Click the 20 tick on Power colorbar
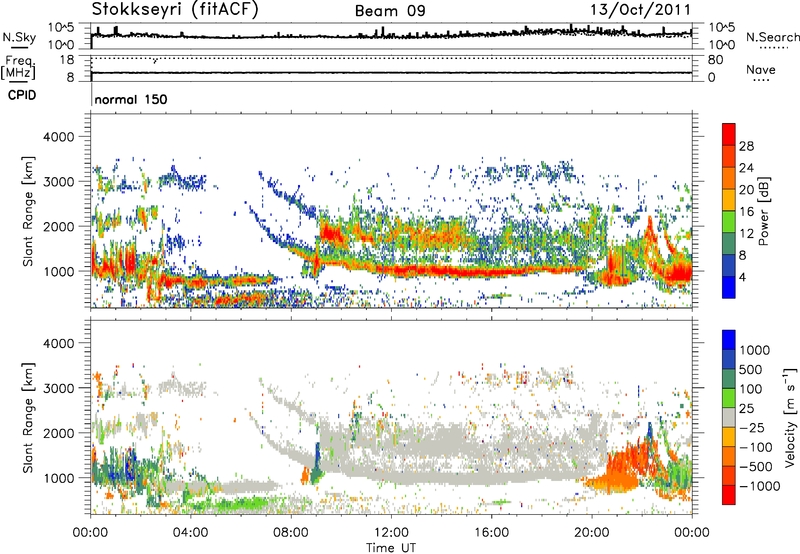The height and width of the screenshot is (554, 800). [x=746, y=190]
